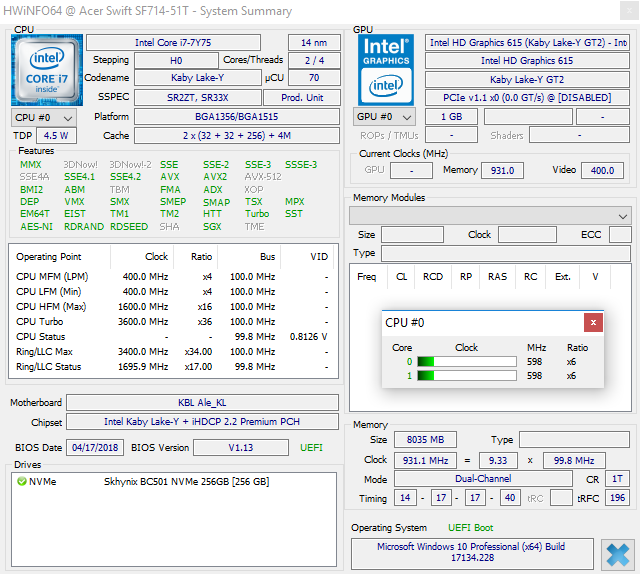
Task: Click the Core 1 clock usage bar
Action: click(x=466, y=376)
